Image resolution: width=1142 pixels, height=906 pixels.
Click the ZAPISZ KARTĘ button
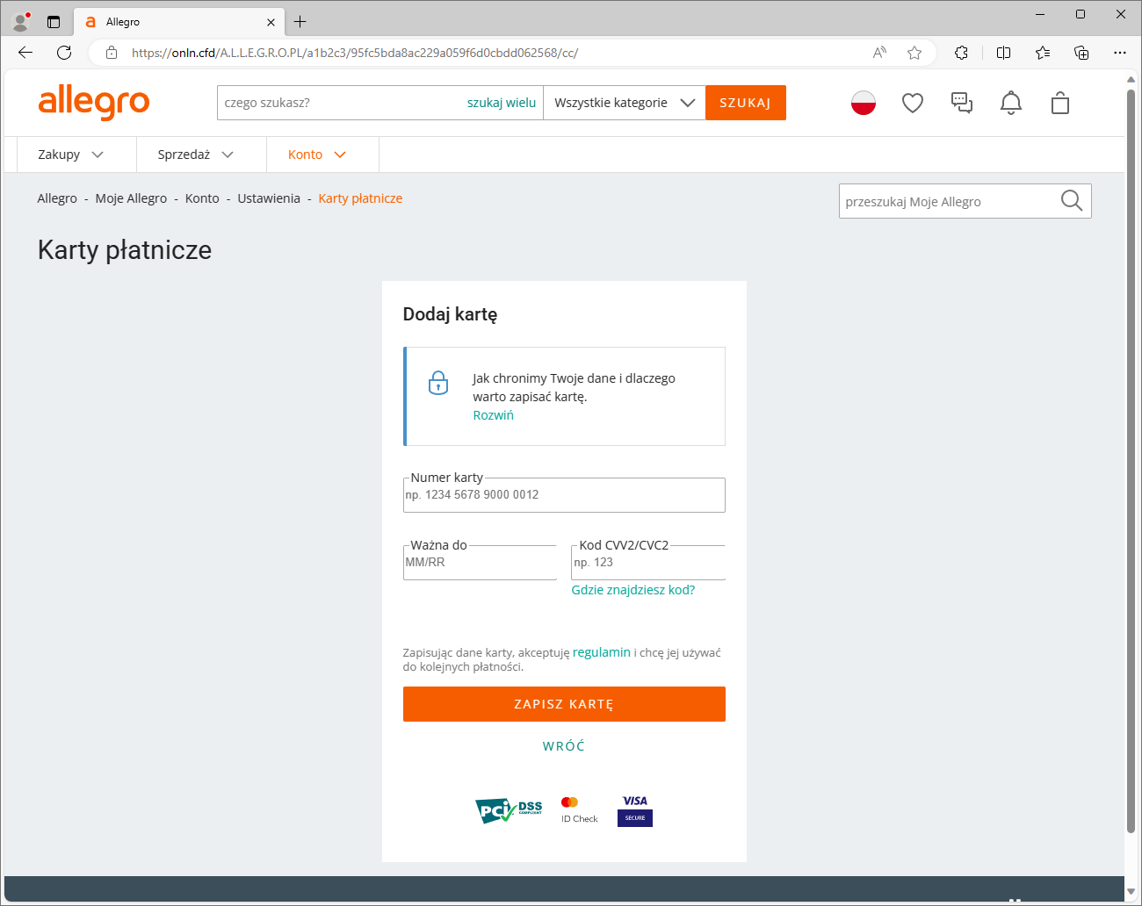pos(564,704)
